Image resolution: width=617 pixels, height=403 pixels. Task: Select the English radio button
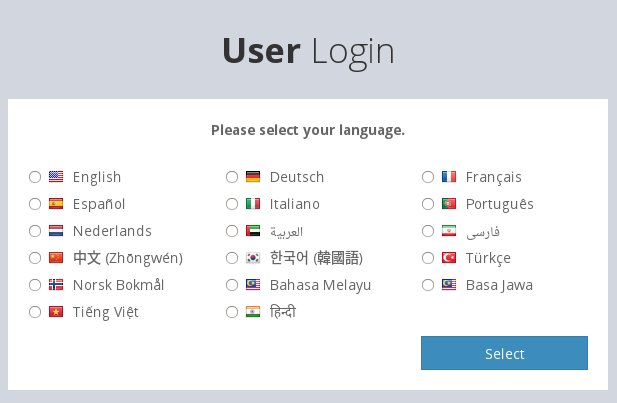tap(35, 177)
